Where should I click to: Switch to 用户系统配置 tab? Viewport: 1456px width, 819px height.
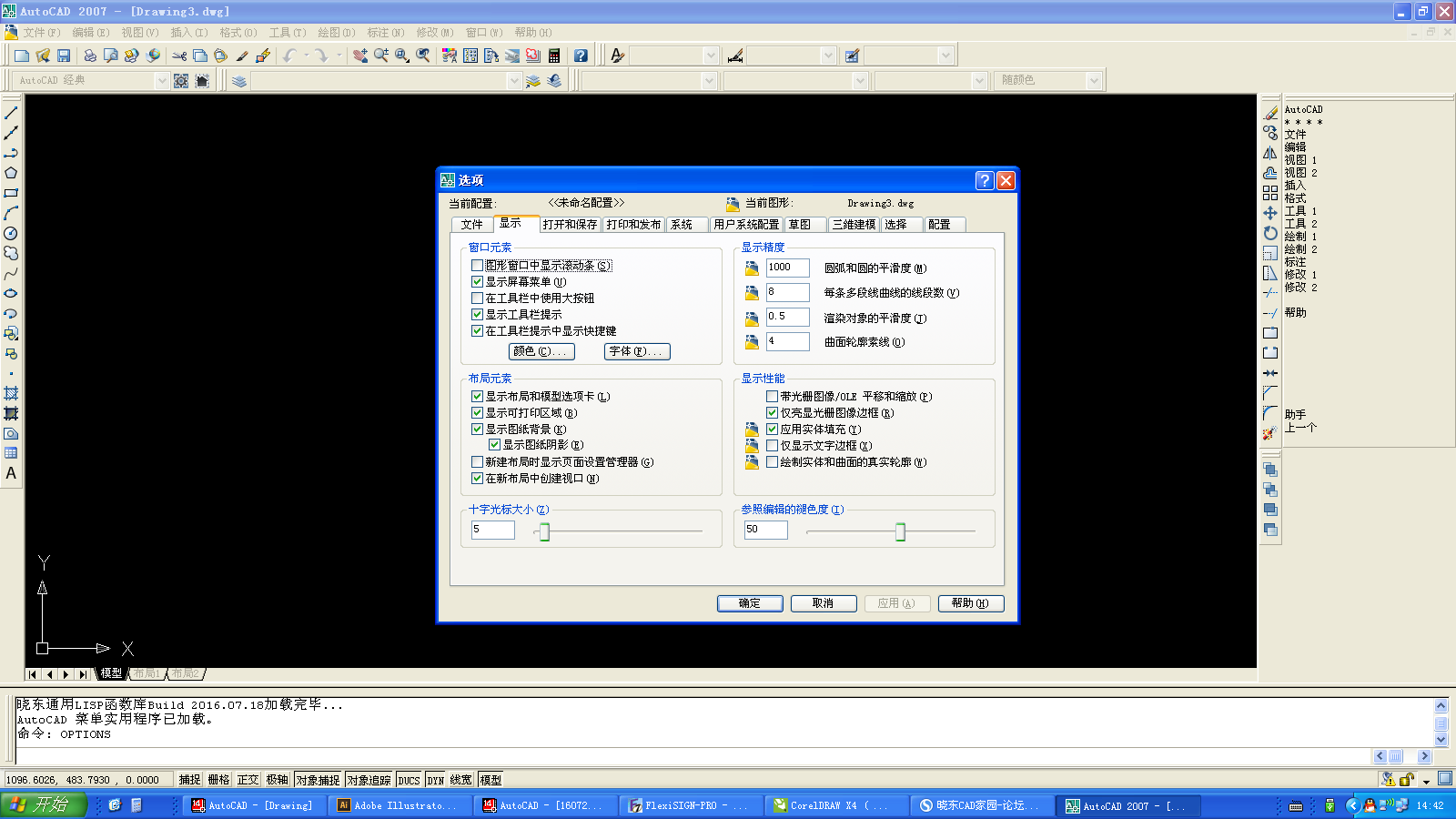click(x=746, y=225)
